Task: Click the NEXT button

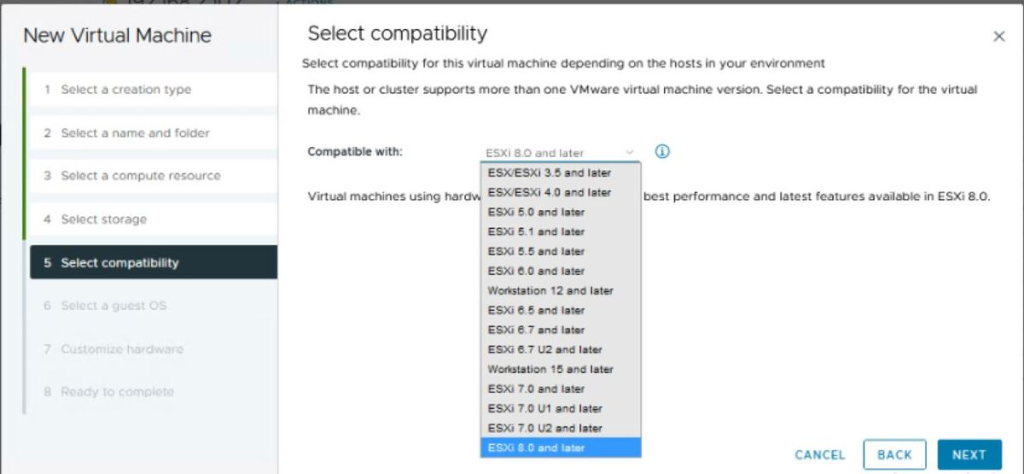Action: 969,454
